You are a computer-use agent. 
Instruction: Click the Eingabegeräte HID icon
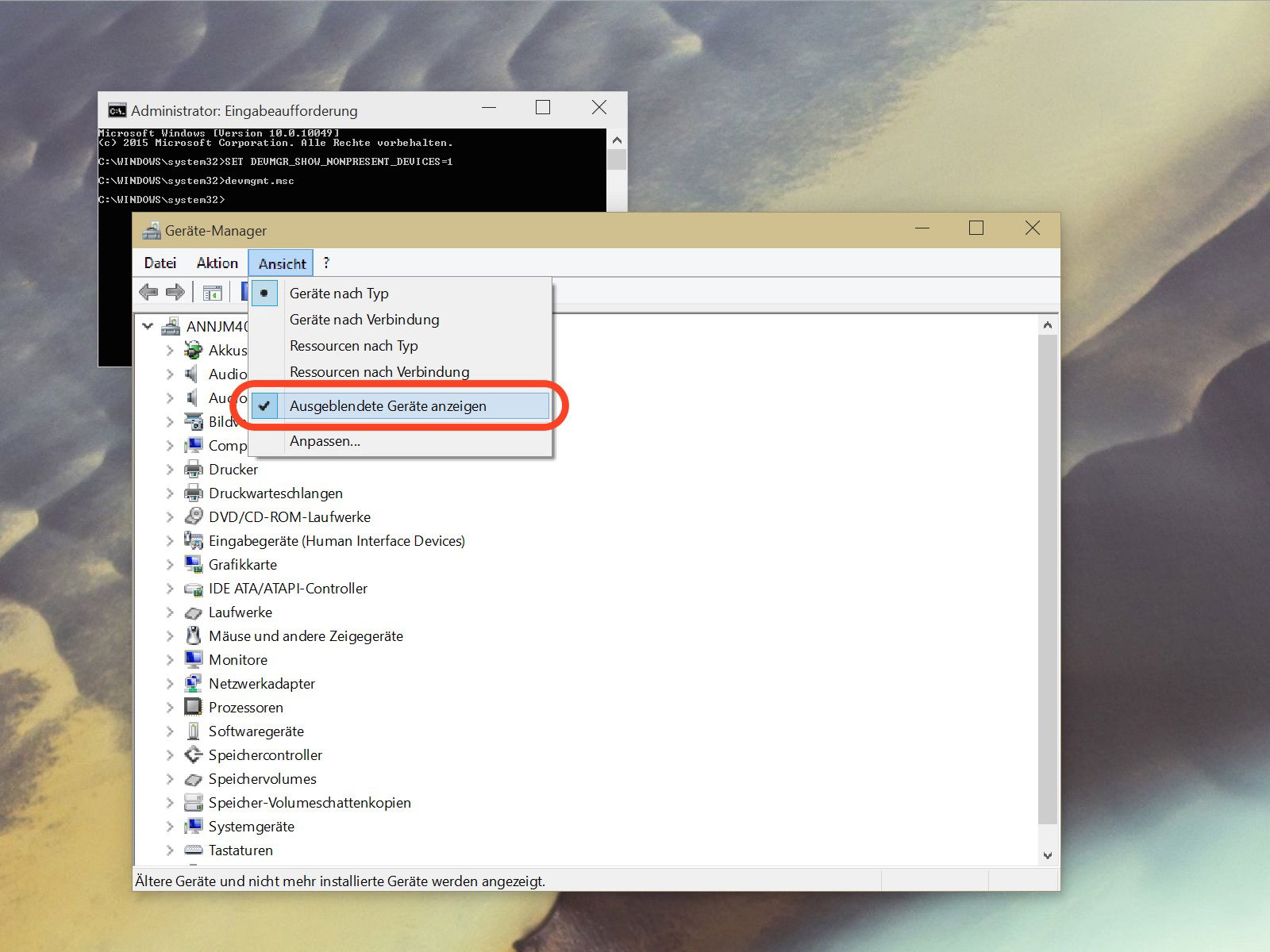click(193, 540)
